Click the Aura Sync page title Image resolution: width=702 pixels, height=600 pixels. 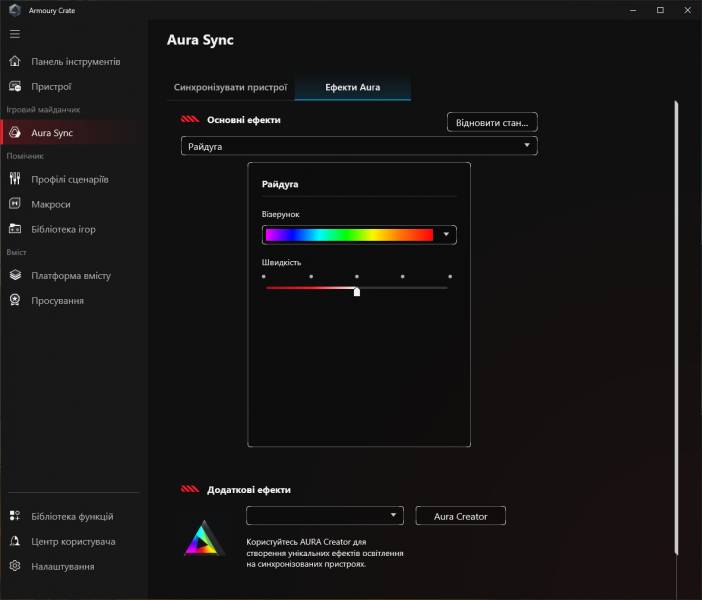tap(200, 40)
